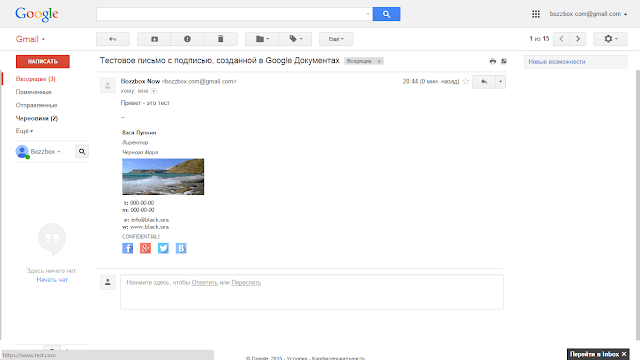
Task: Open the Gmail product dropdown
Action: point(30,39)
